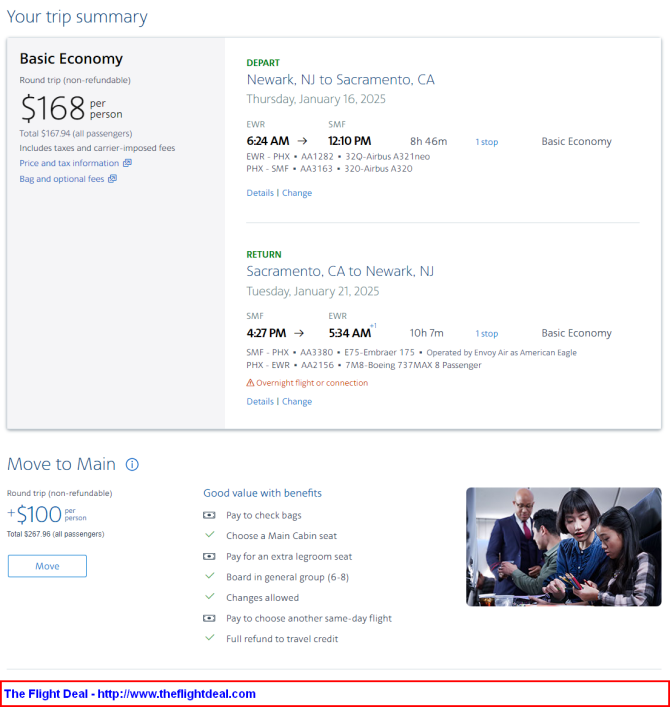The image size is (670, 707).
Task: Change the Newark to Sacramento departing flight
Action: 297,193
